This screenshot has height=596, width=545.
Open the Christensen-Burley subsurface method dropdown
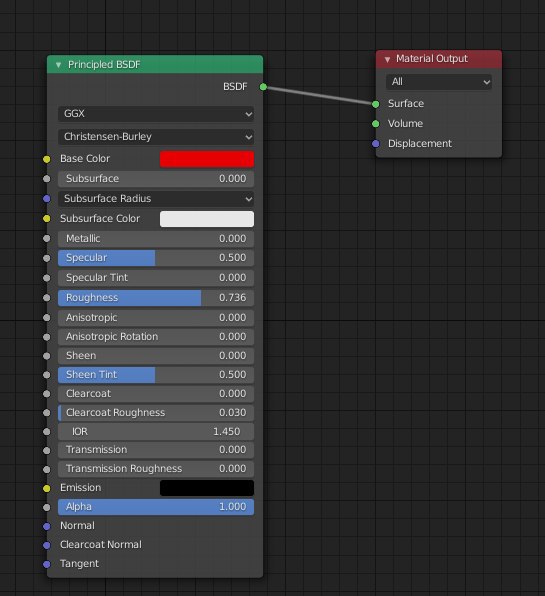(156, 137)
